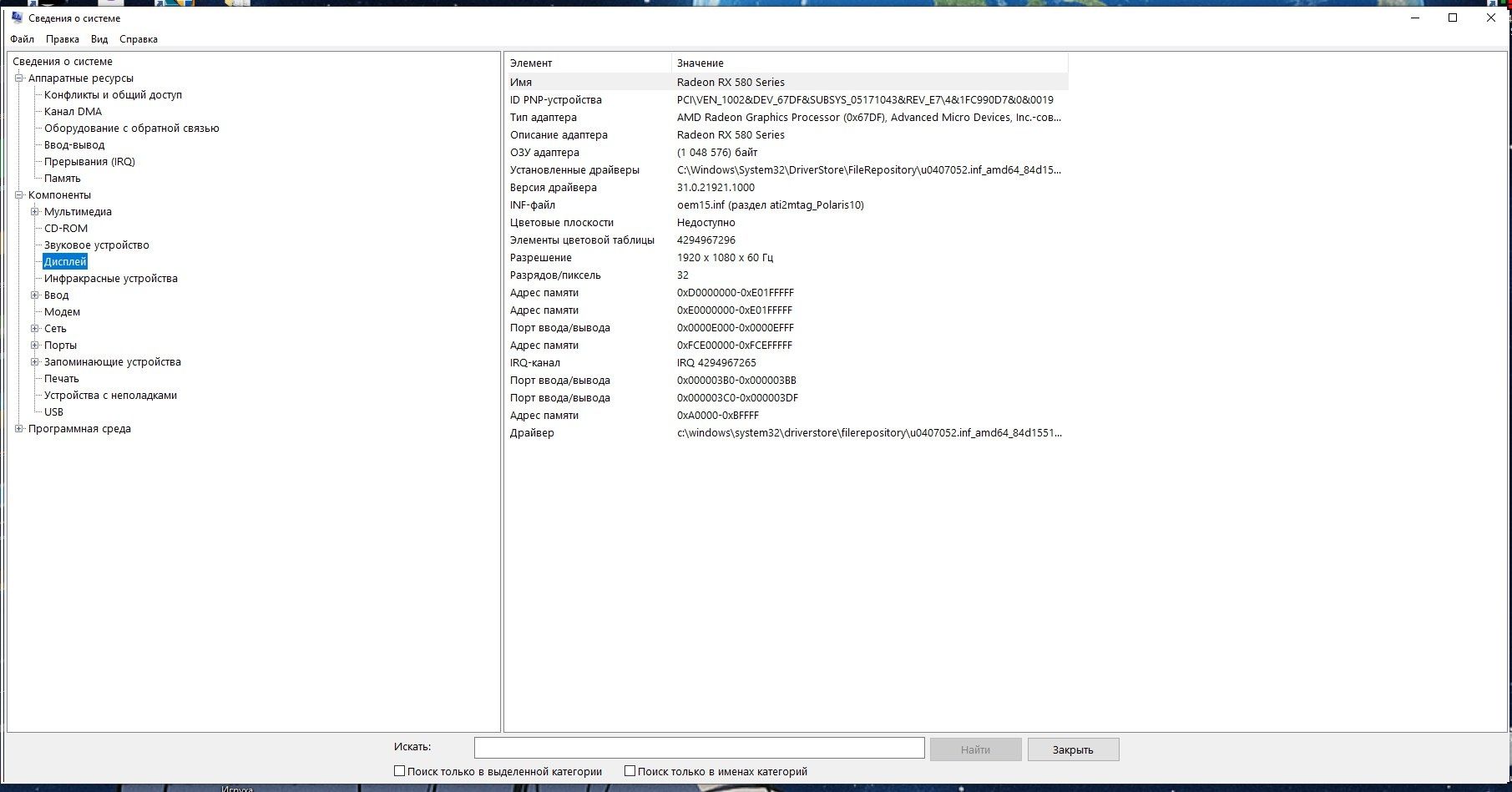
Task: Select Память tree item
Action: point(63,178)
